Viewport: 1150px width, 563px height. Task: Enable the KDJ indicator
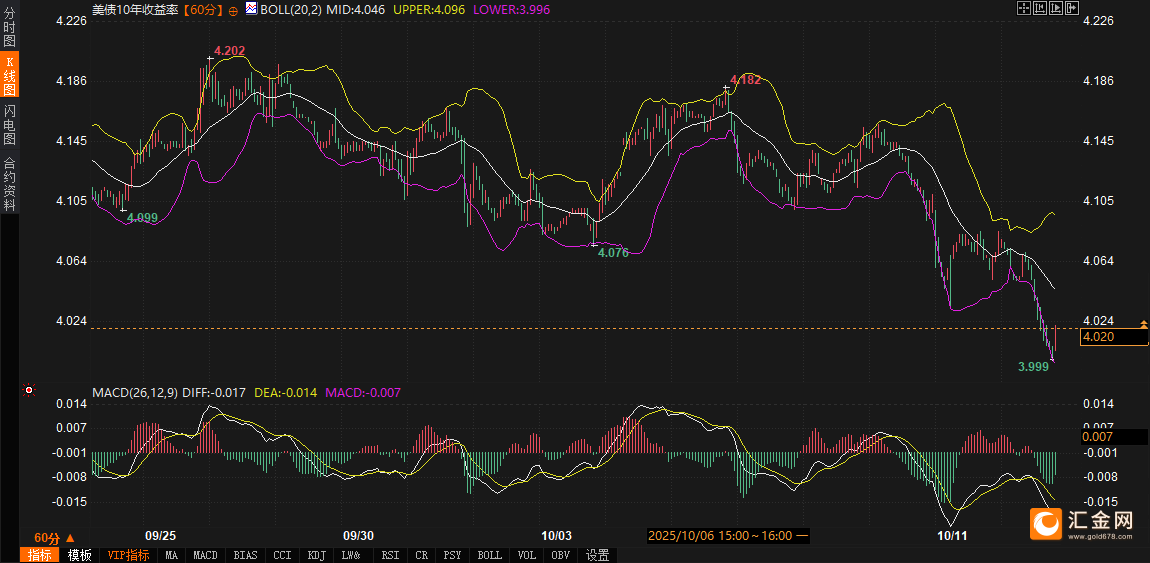(x=316, y=555)
